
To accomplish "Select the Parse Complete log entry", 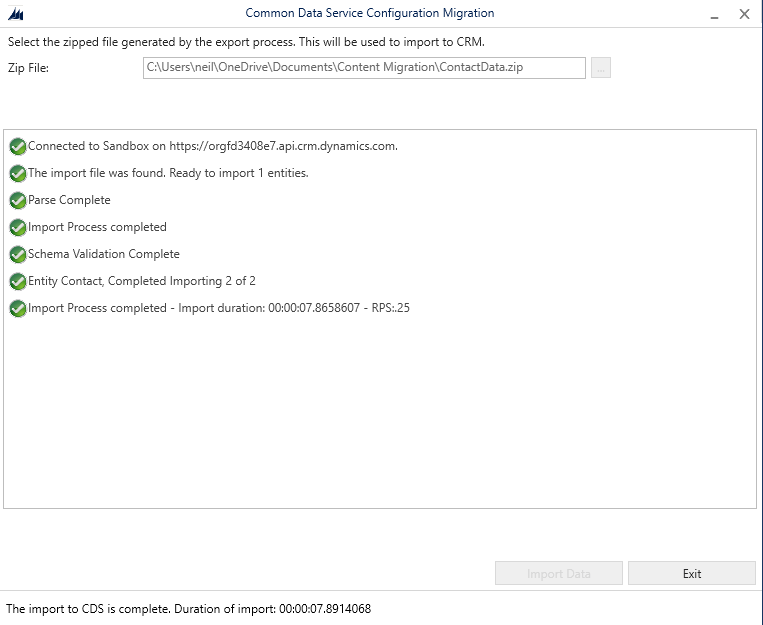I will tap(69, 200).
